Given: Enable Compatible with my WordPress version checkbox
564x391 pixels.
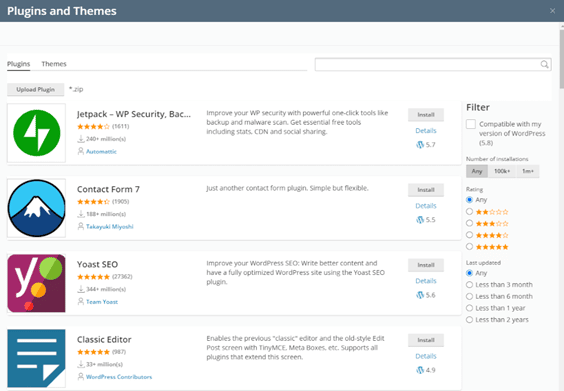Looking at the screenshot, I should (x=471, y=124).
